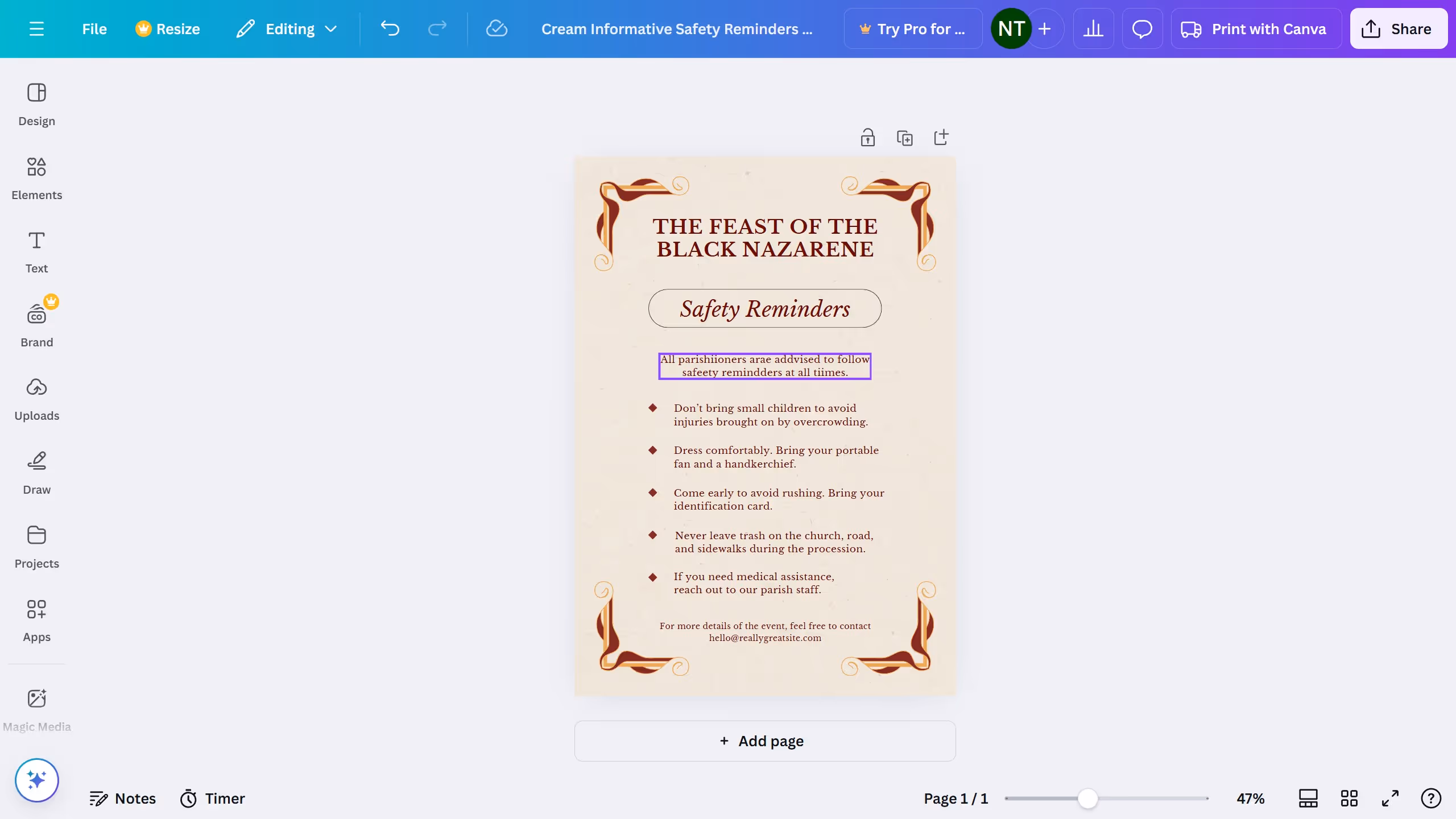Open the Draw panel
The image size is (1456, 819).
pyautogui.click(x=36, y=472)
